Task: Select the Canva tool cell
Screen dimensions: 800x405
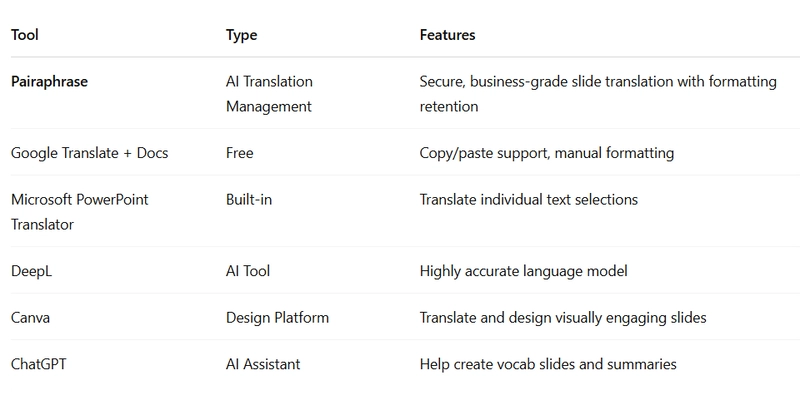Action: point(31,318)
